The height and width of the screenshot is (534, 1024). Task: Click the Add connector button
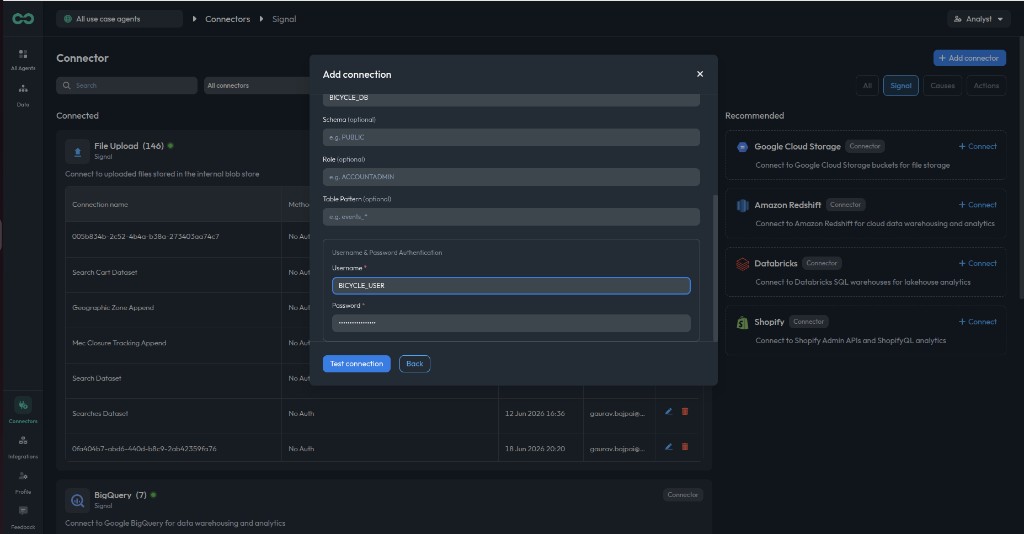(x=969, y=58)
